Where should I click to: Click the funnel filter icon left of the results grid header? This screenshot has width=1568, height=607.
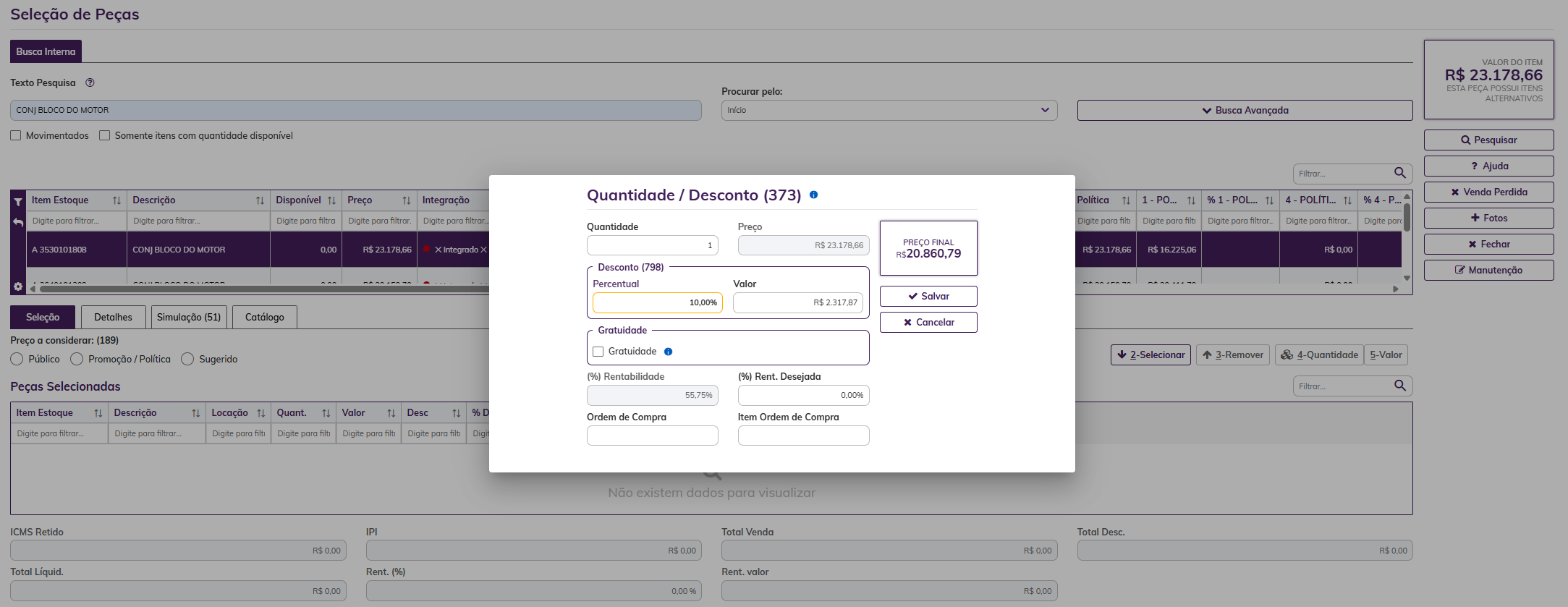click(18, 202)
